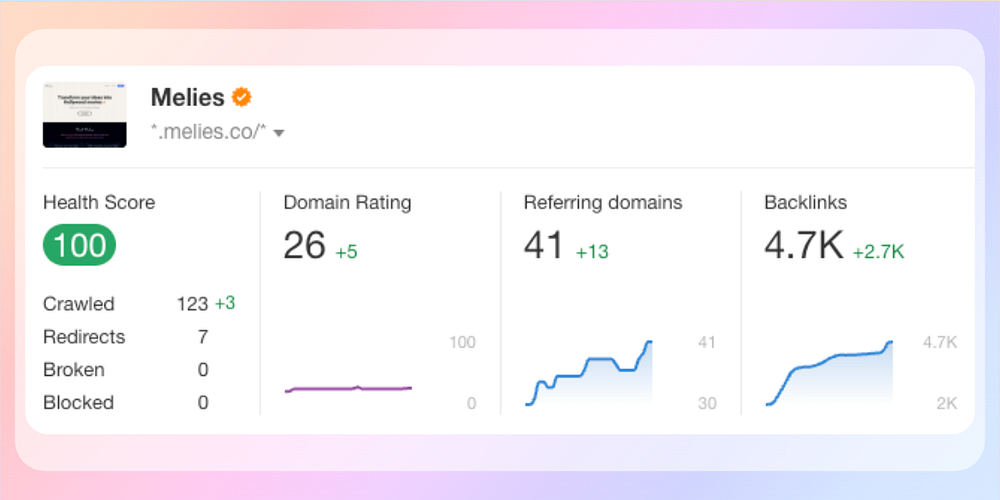This screenshot has height=500, width=1000.
Task: Click the +13 referring domains change
Action: tap(592, 252)
